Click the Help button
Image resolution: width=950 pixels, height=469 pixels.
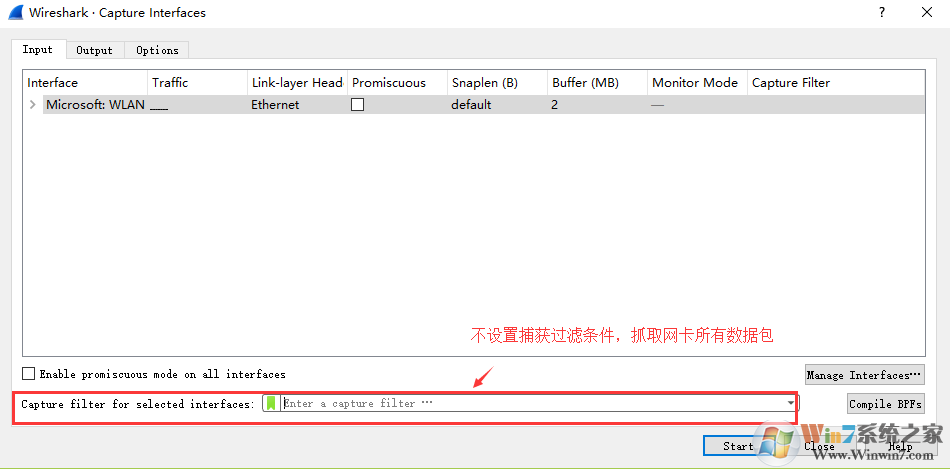(x=900, y=446)
